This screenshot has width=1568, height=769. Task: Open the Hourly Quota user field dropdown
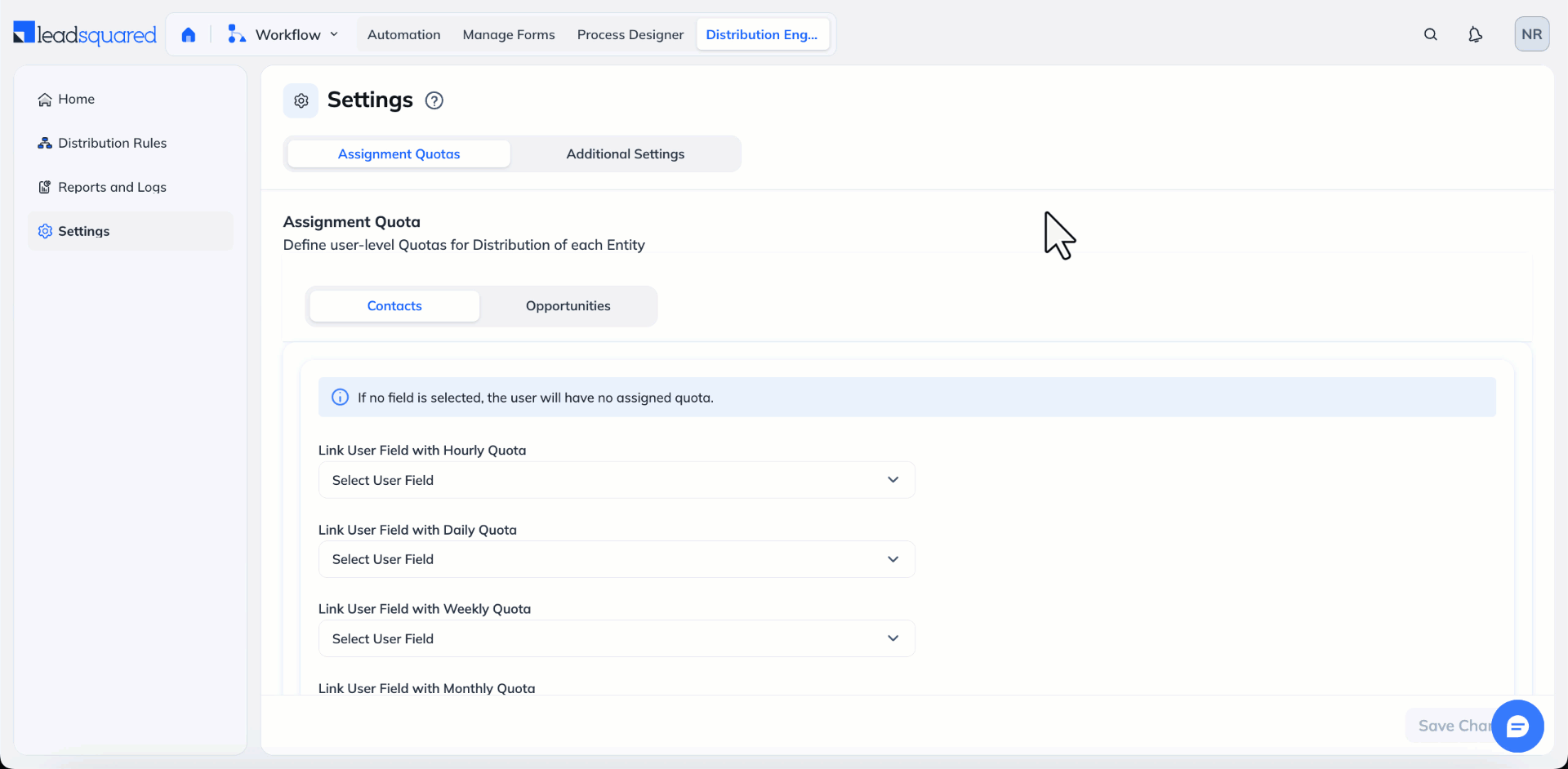coord(617,480)
